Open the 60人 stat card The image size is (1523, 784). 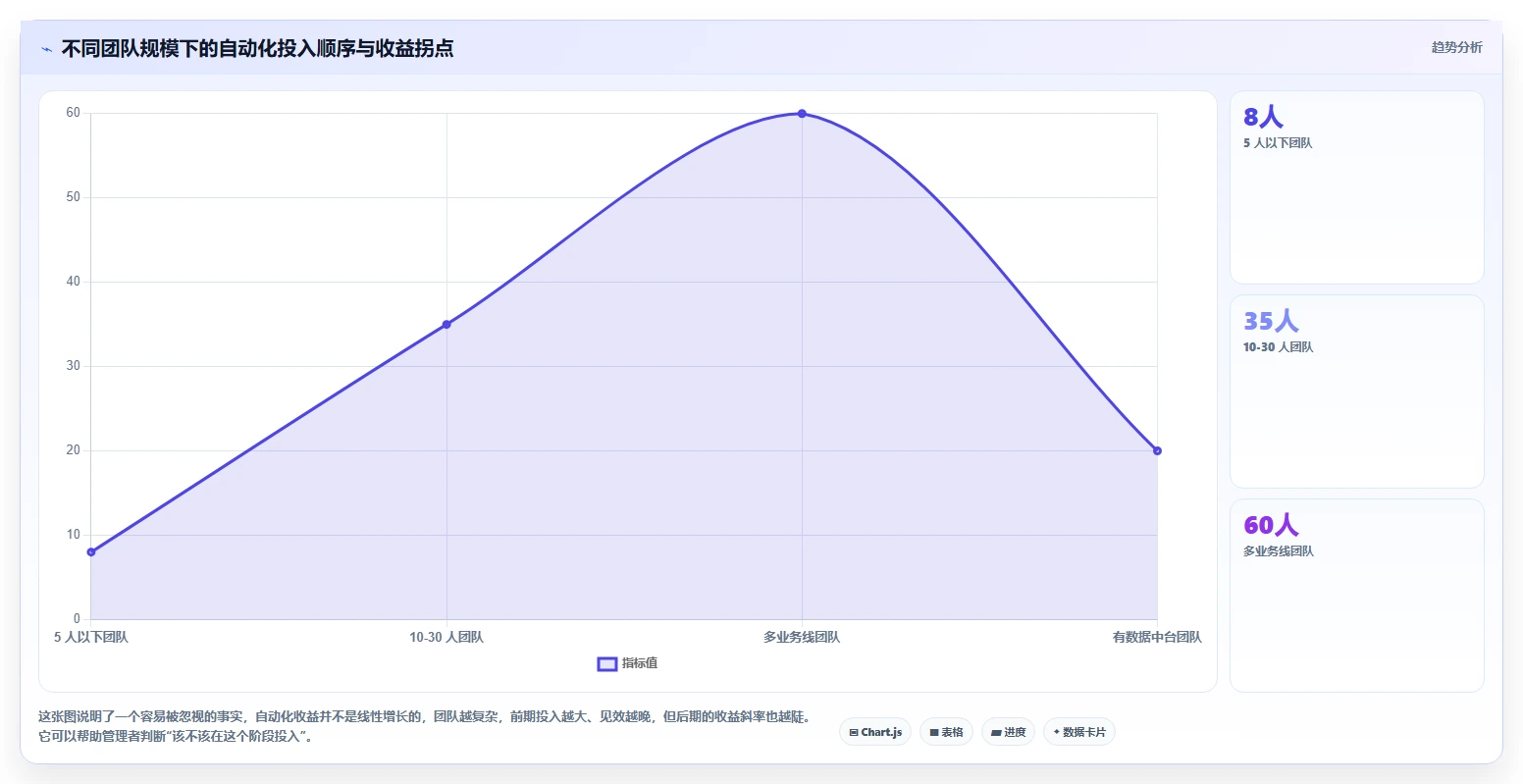coord(1356,596)
